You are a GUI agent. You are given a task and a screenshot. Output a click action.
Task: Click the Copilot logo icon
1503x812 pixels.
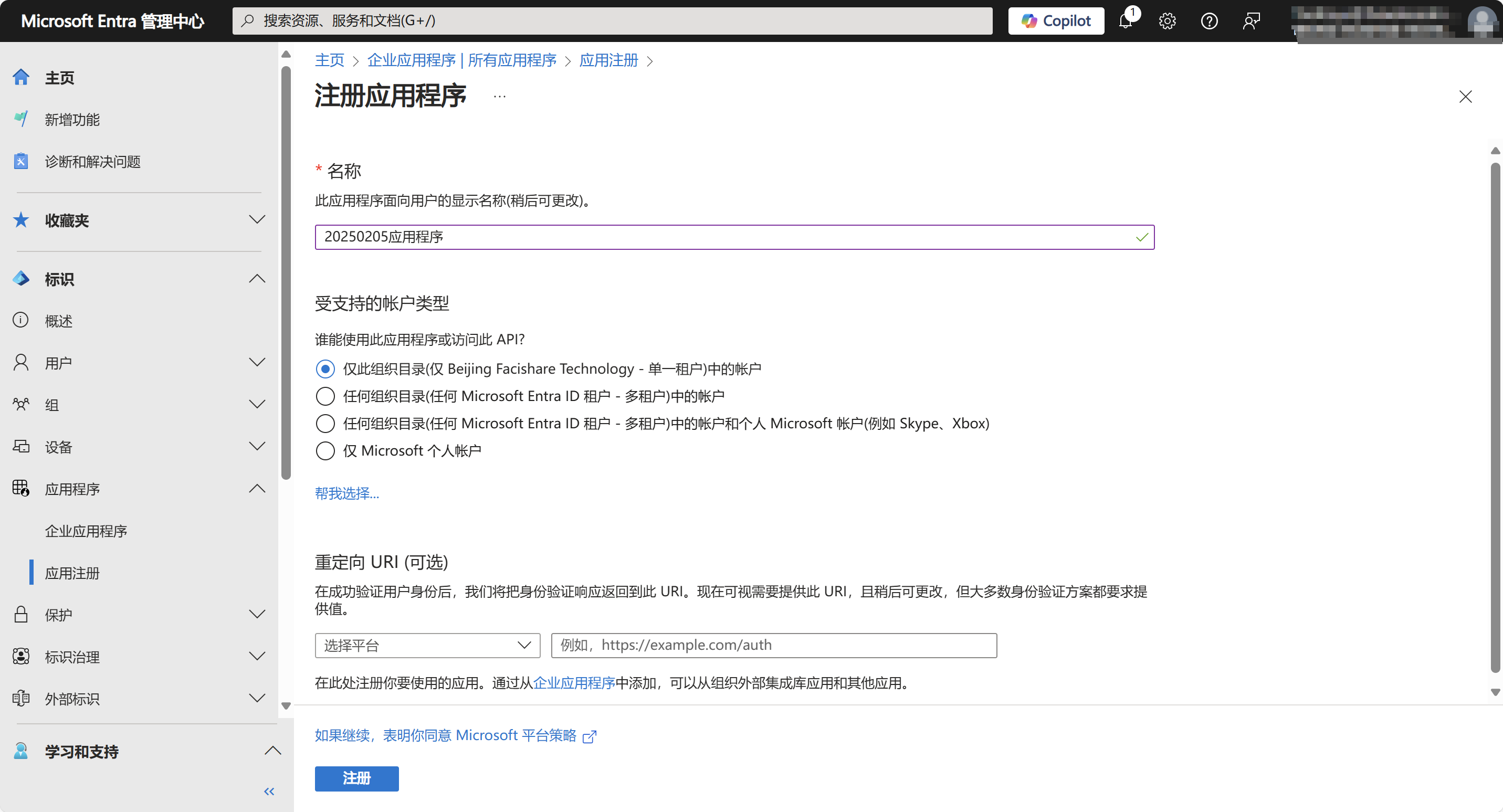click(x=1028, y=21)
